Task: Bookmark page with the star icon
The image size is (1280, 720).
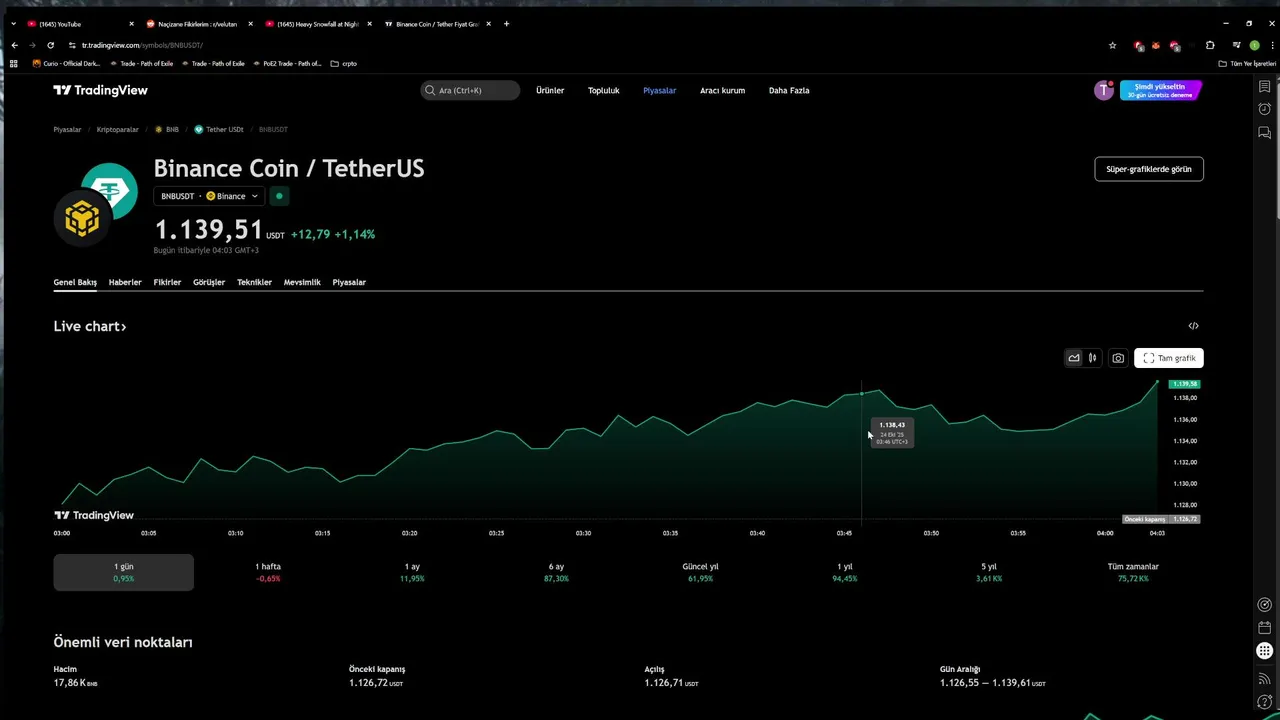Action: 1112,45
